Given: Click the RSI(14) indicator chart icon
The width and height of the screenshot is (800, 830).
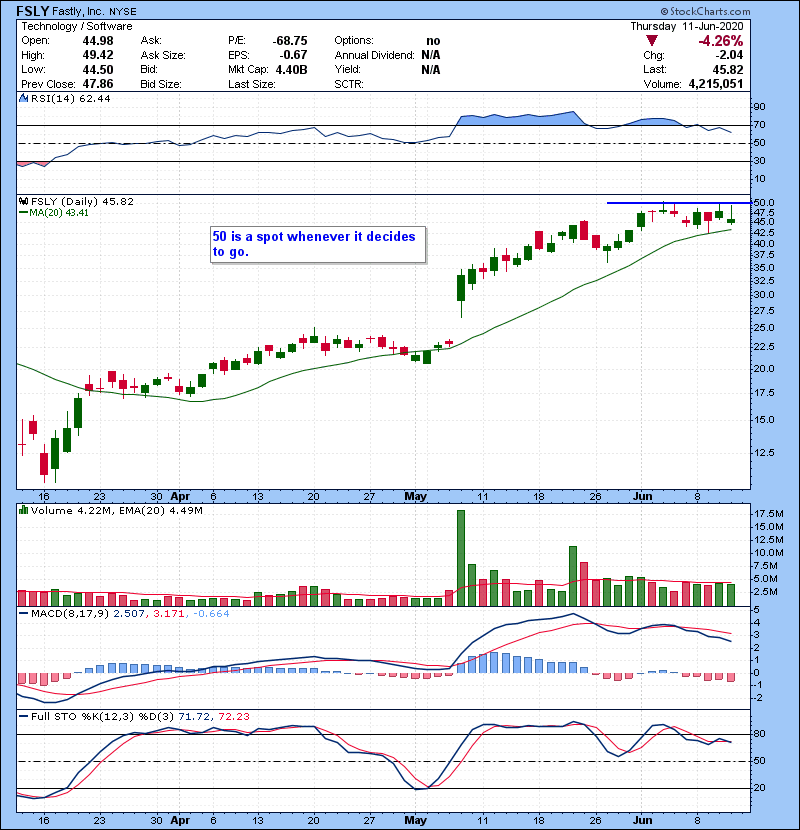Looking at the screenshot, I should [23, 98].
